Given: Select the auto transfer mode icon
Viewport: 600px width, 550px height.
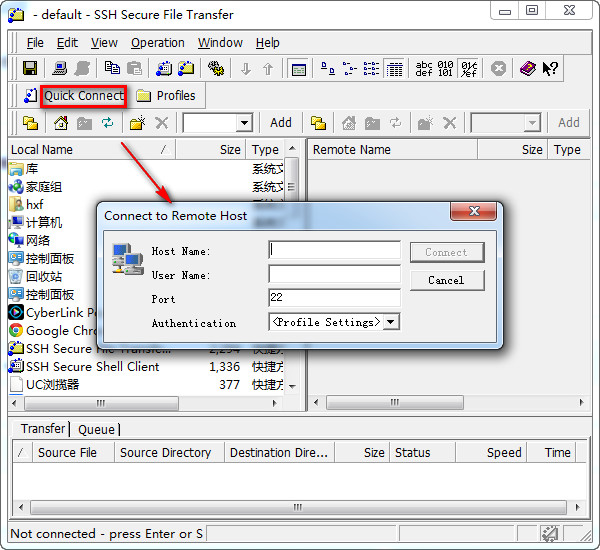Looking at the screenshot, I should coord(469,69).
